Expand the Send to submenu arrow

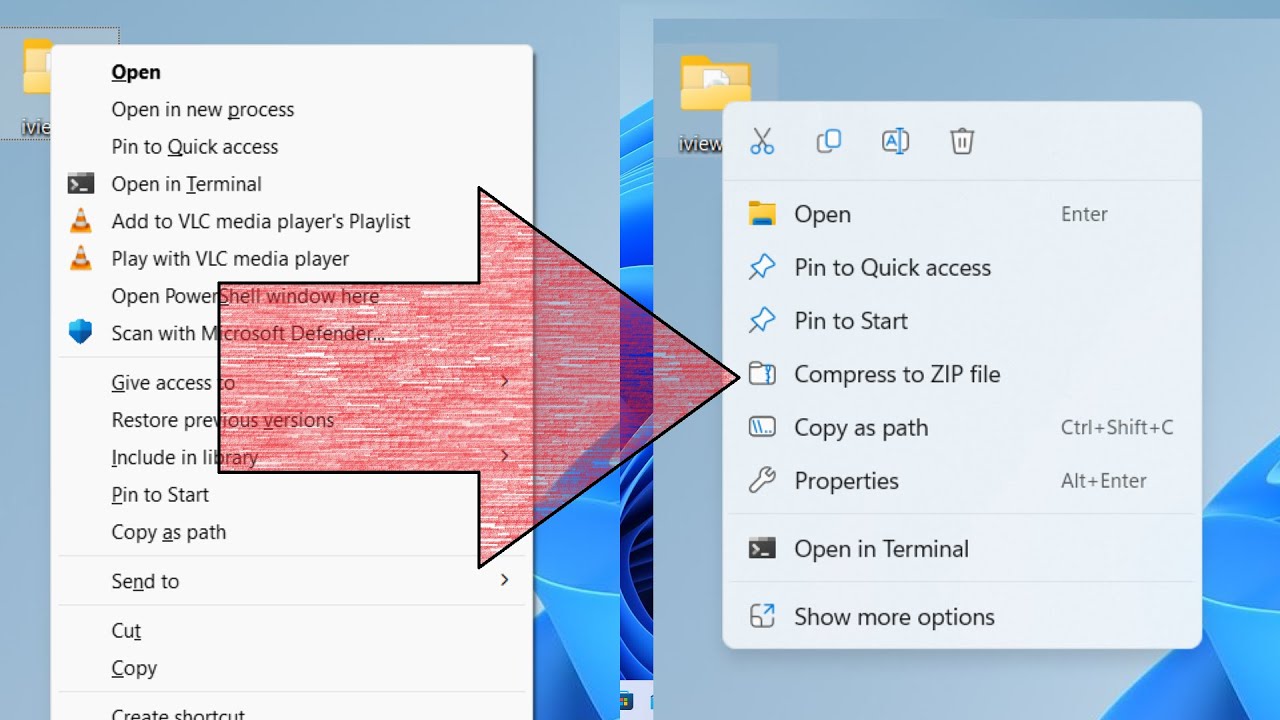click(x=504, y=580)
